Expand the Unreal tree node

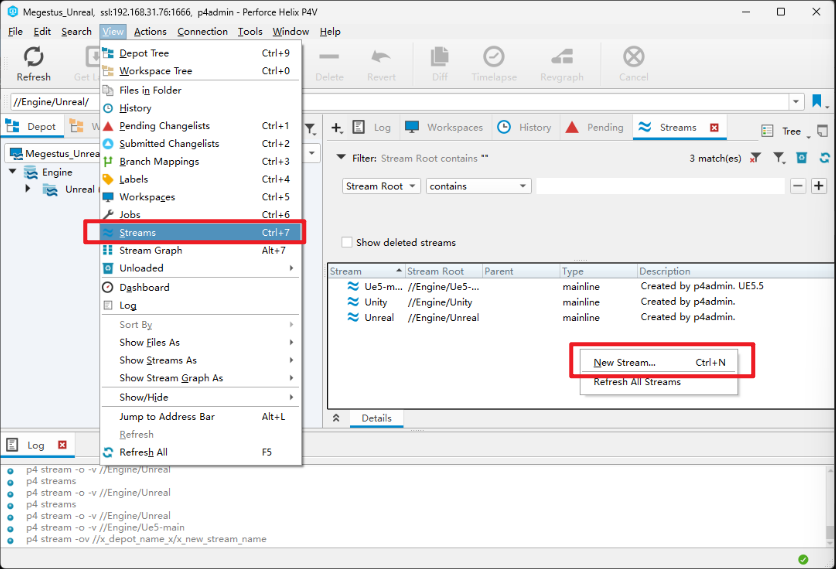(28, 189)
